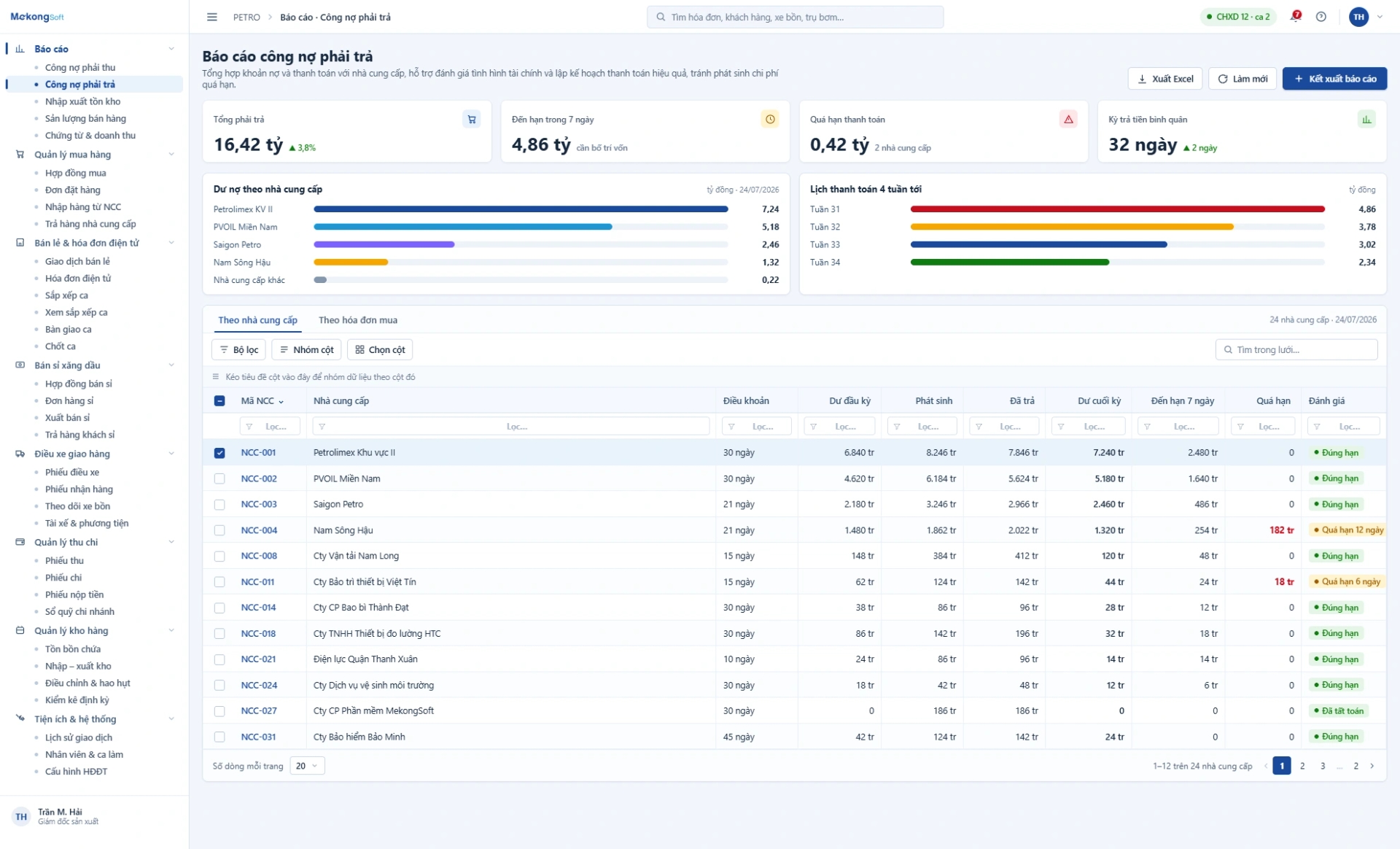Click the Quản lý thu chi icon
The image size is (1400, 849).
tap(20, 542)
